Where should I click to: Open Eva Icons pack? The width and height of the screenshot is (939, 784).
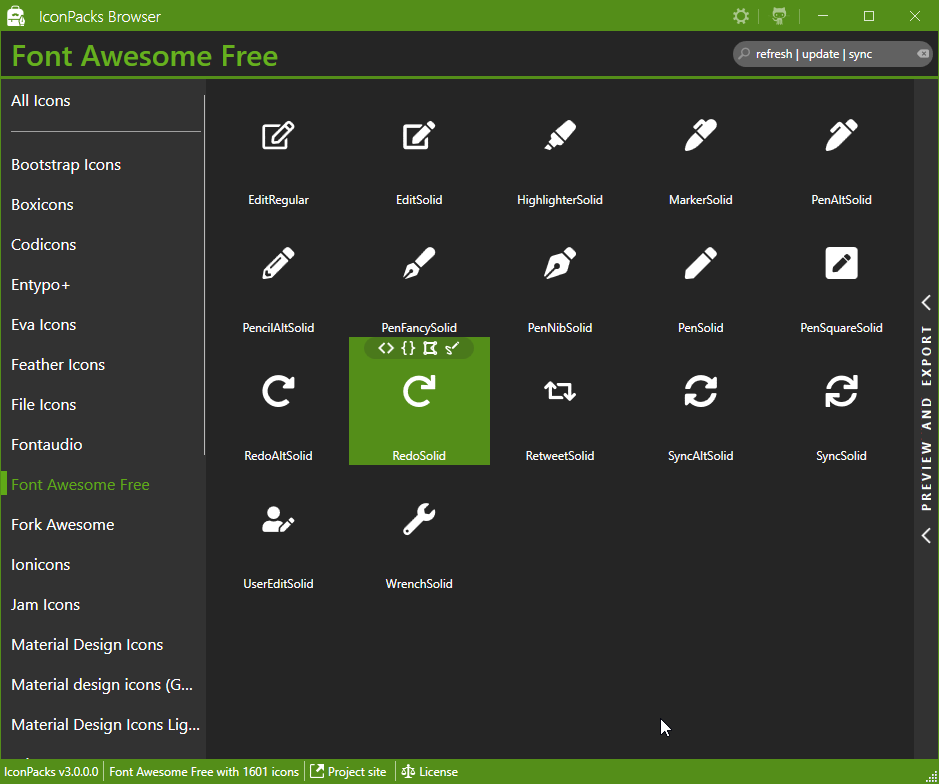pos(43,325)
